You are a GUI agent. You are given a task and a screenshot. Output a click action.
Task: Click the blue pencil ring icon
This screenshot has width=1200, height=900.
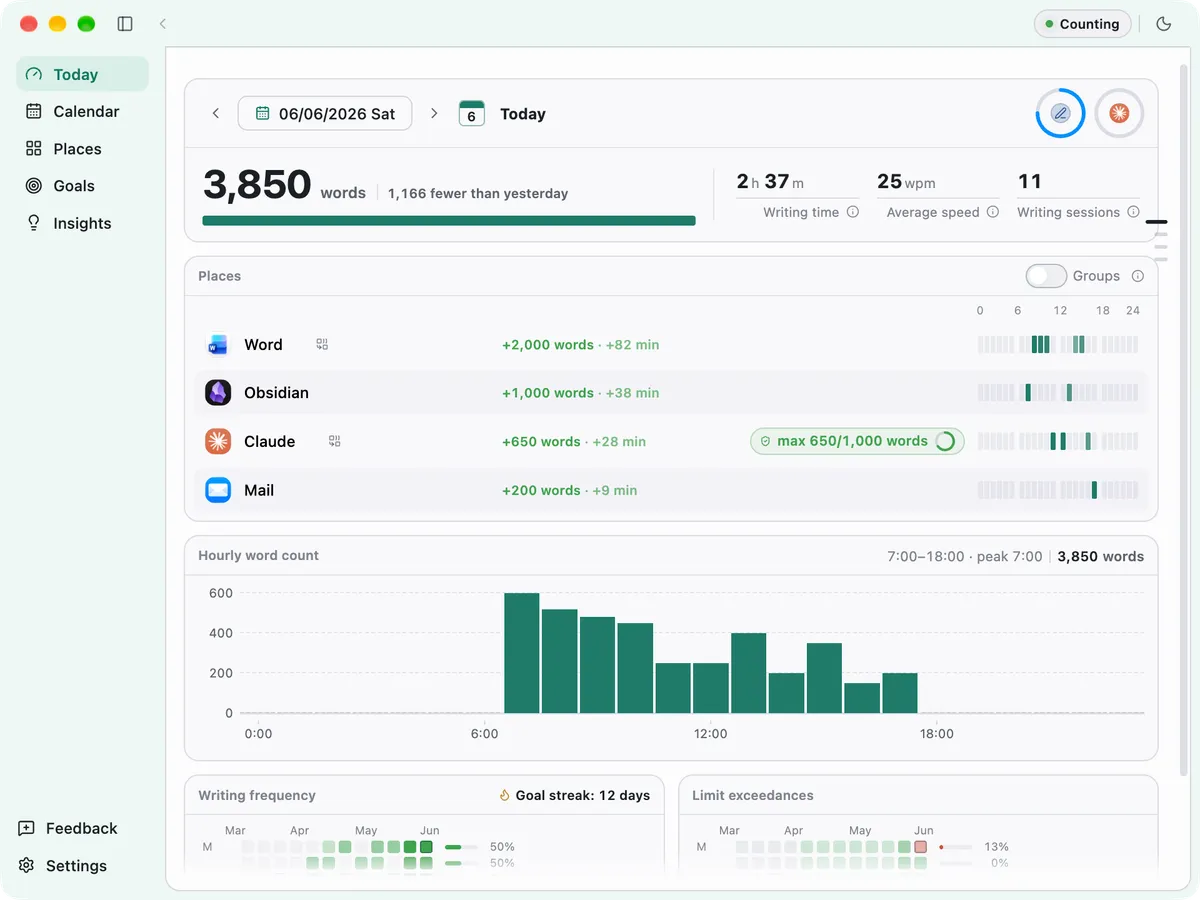[x=1060, y=113]
